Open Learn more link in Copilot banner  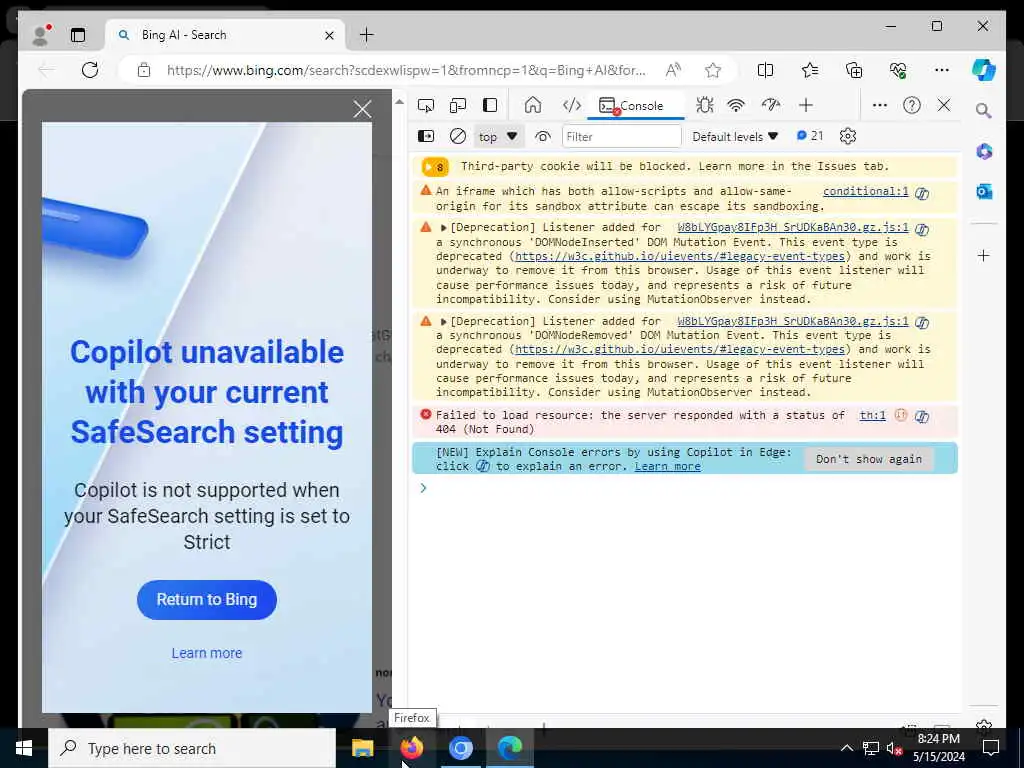667,466
